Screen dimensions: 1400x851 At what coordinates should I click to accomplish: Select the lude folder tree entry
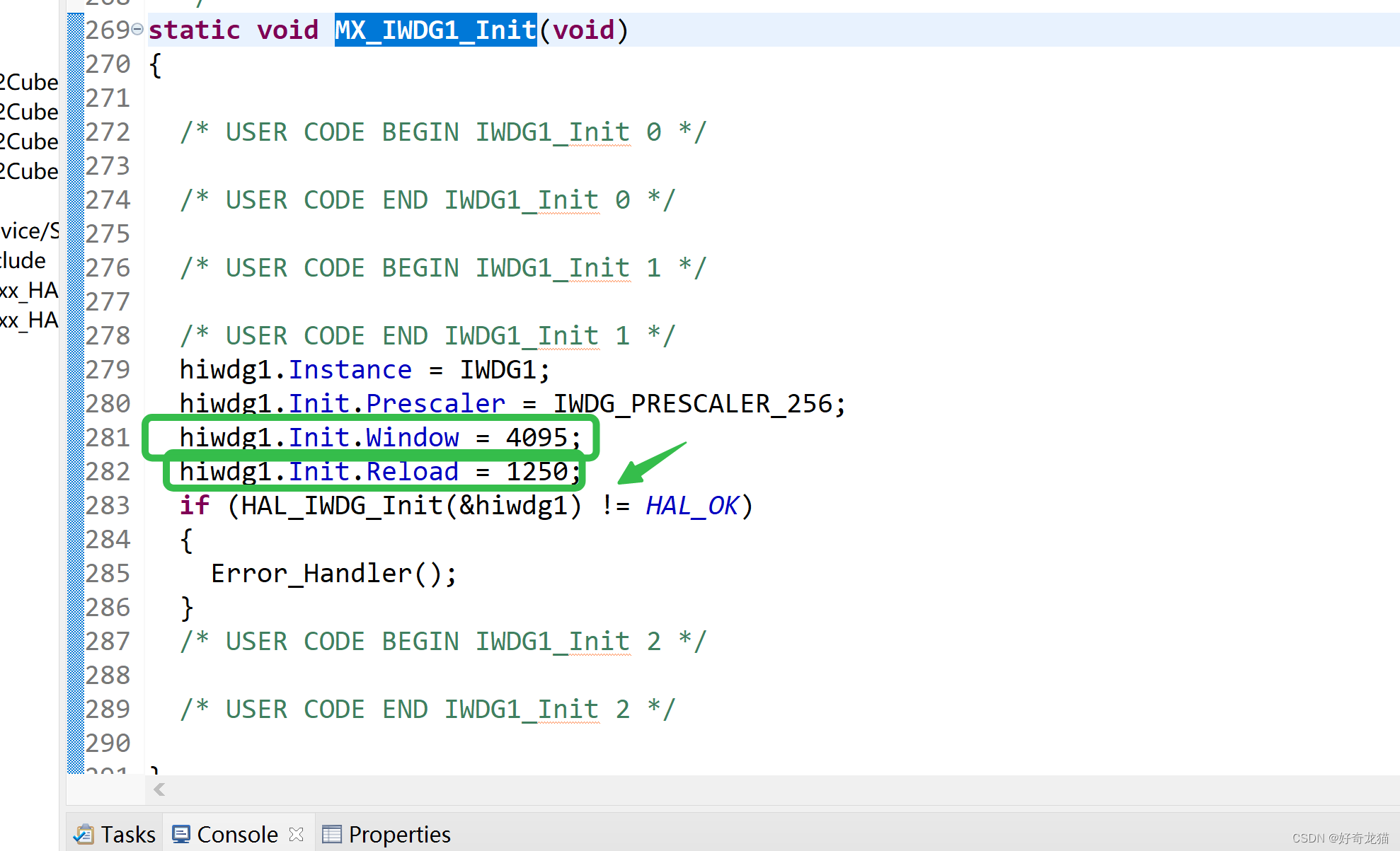pyautogui.click(x=24, y=260)
